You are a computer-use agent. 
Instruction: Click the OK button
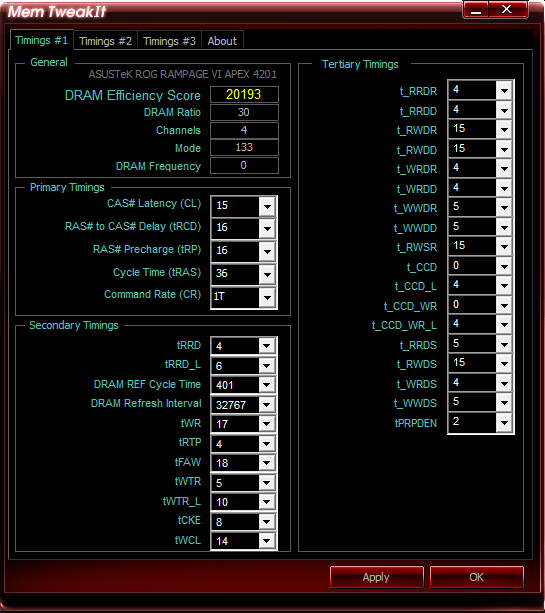(477, 577)
